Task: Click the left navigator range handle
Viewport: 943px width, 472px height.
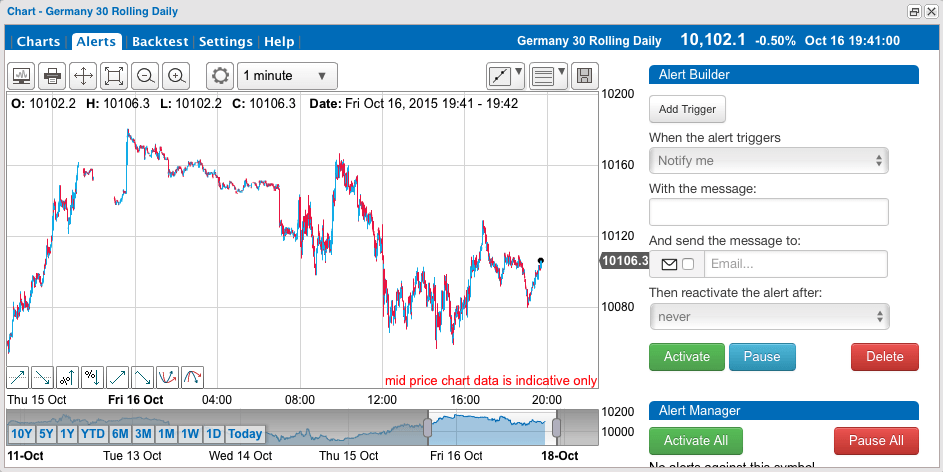Action: pyautogui.click(x=428, y=428)
